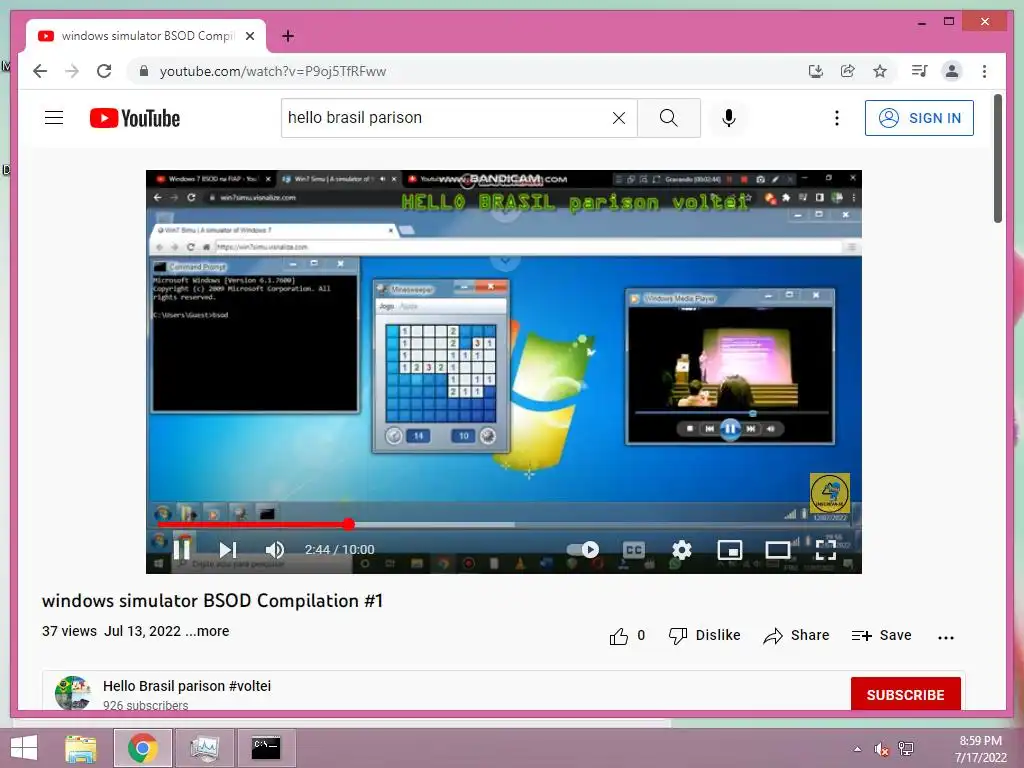Switch to theater mode
Screen dimensions: 1024x768
pos(777,550)
